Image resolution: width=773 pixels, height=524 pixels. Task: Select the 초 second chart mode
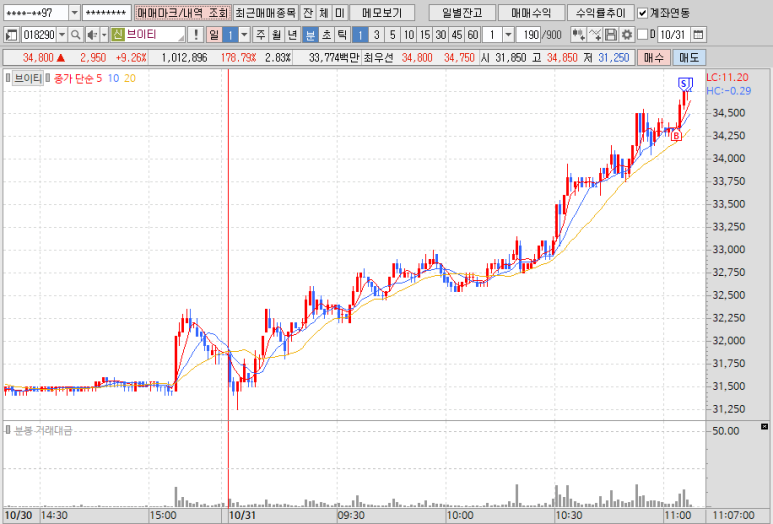[326, 35]
